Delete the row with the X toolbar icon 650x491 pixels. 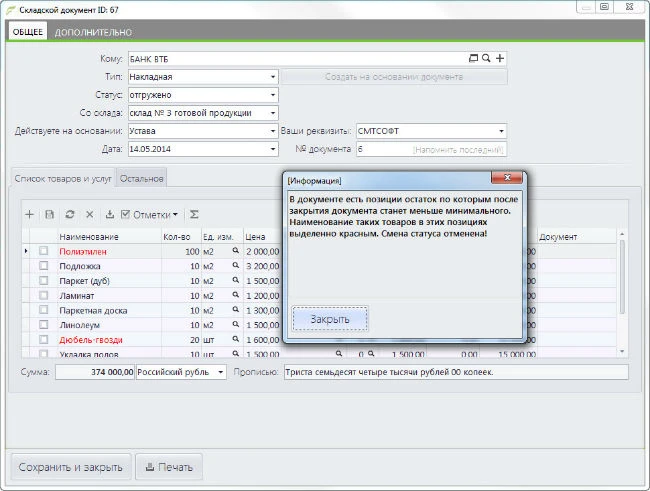tap(89, 214)
